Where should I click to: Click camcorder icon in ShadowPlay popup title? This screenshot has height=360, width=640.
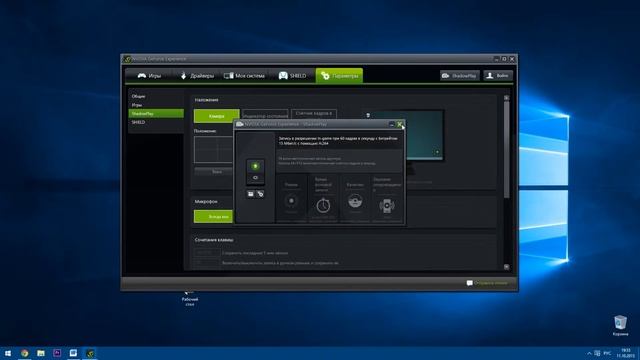[240, 124]
